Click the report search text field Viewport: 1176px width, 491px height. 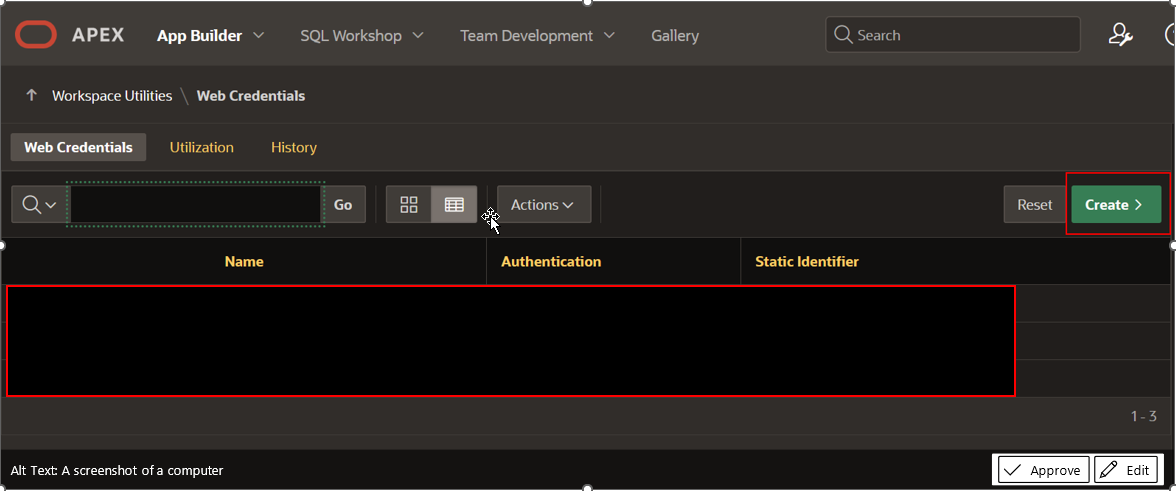click(x=195, y=204)
